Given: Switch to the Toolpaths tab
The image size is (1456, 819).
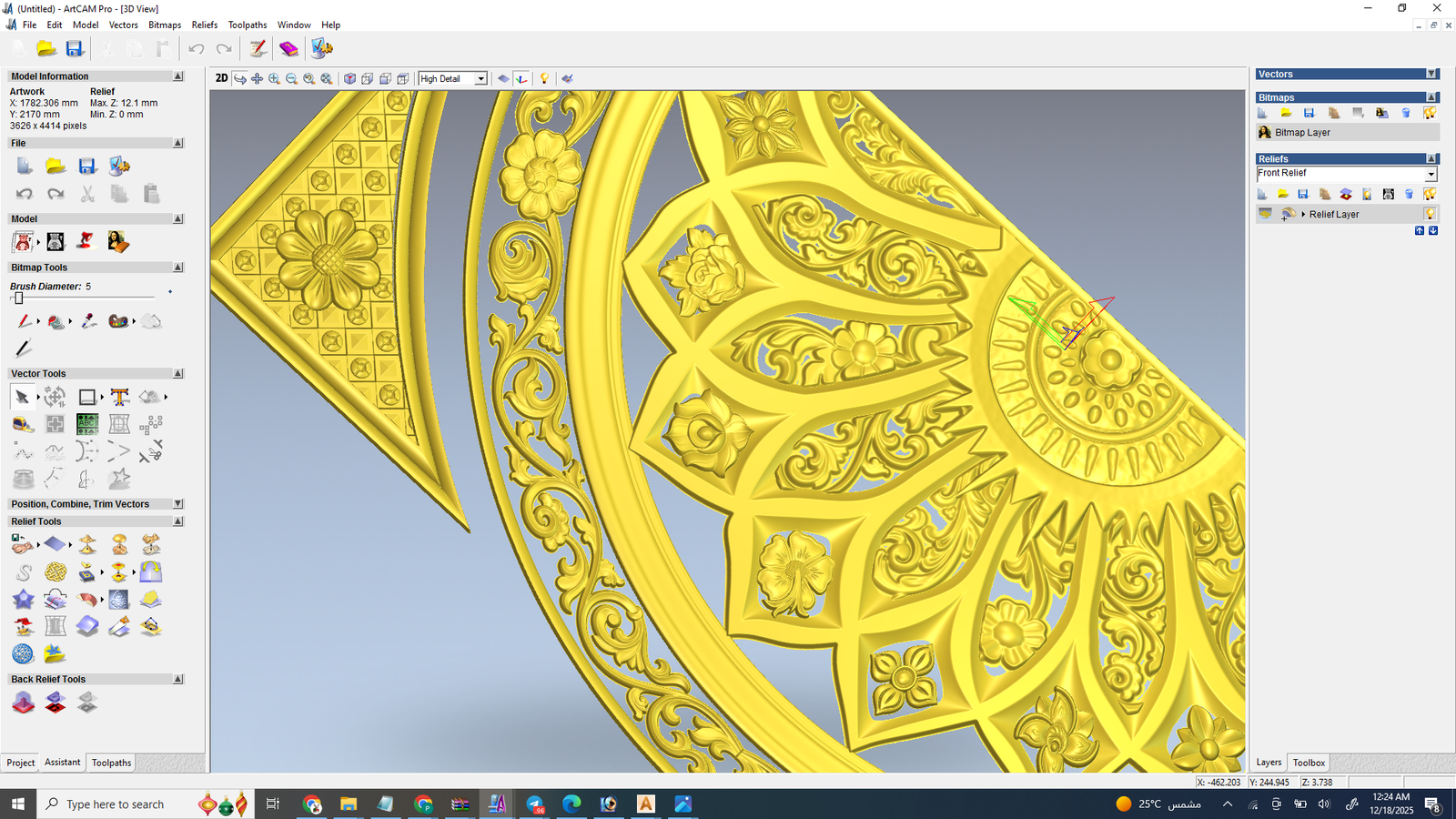Looking at the screenshot, I should point(111,763).
